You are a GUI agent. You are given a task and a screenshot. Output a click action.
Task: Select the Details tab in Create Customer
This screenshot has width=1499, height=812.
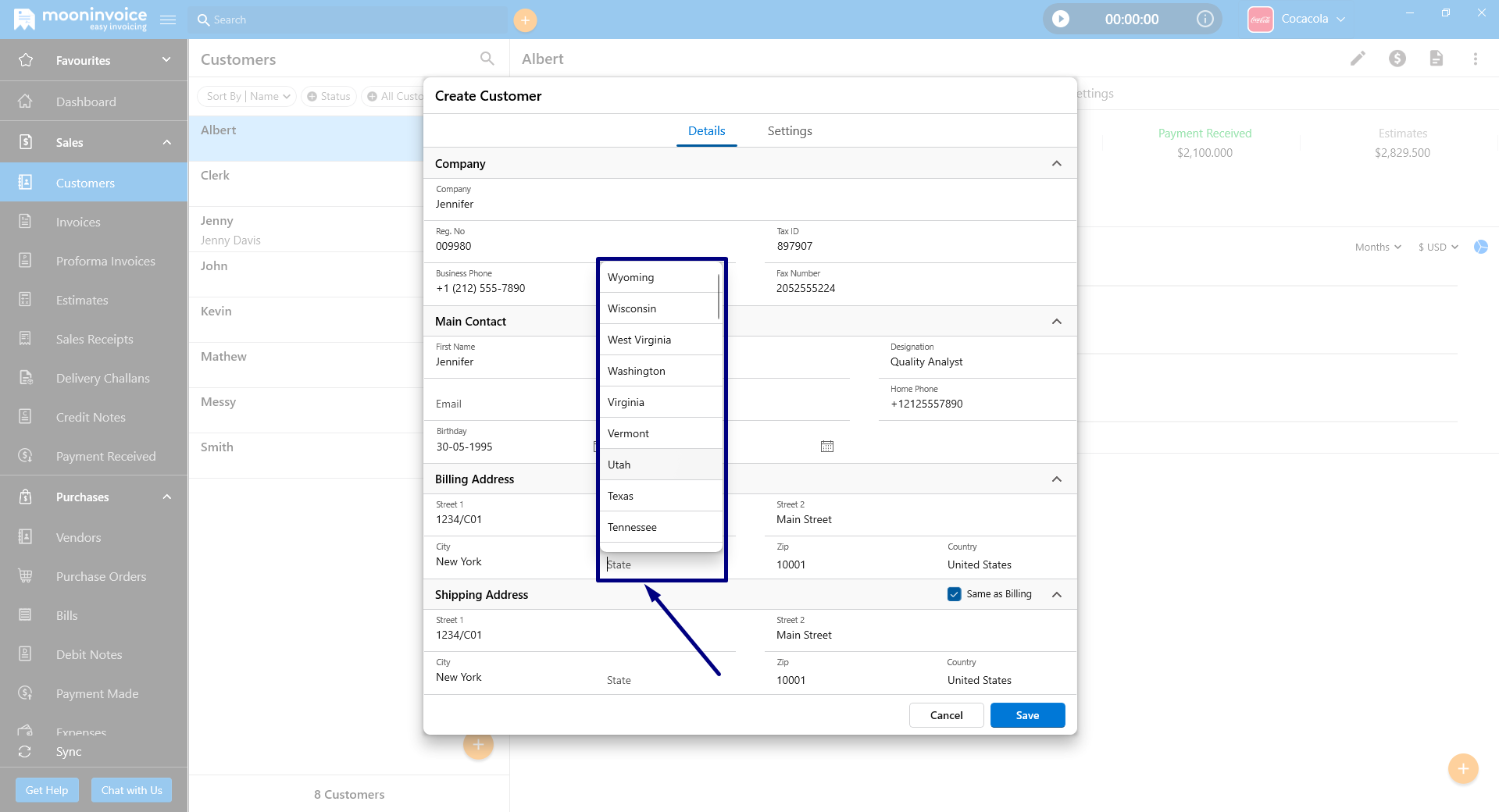[x=706, y=131]
